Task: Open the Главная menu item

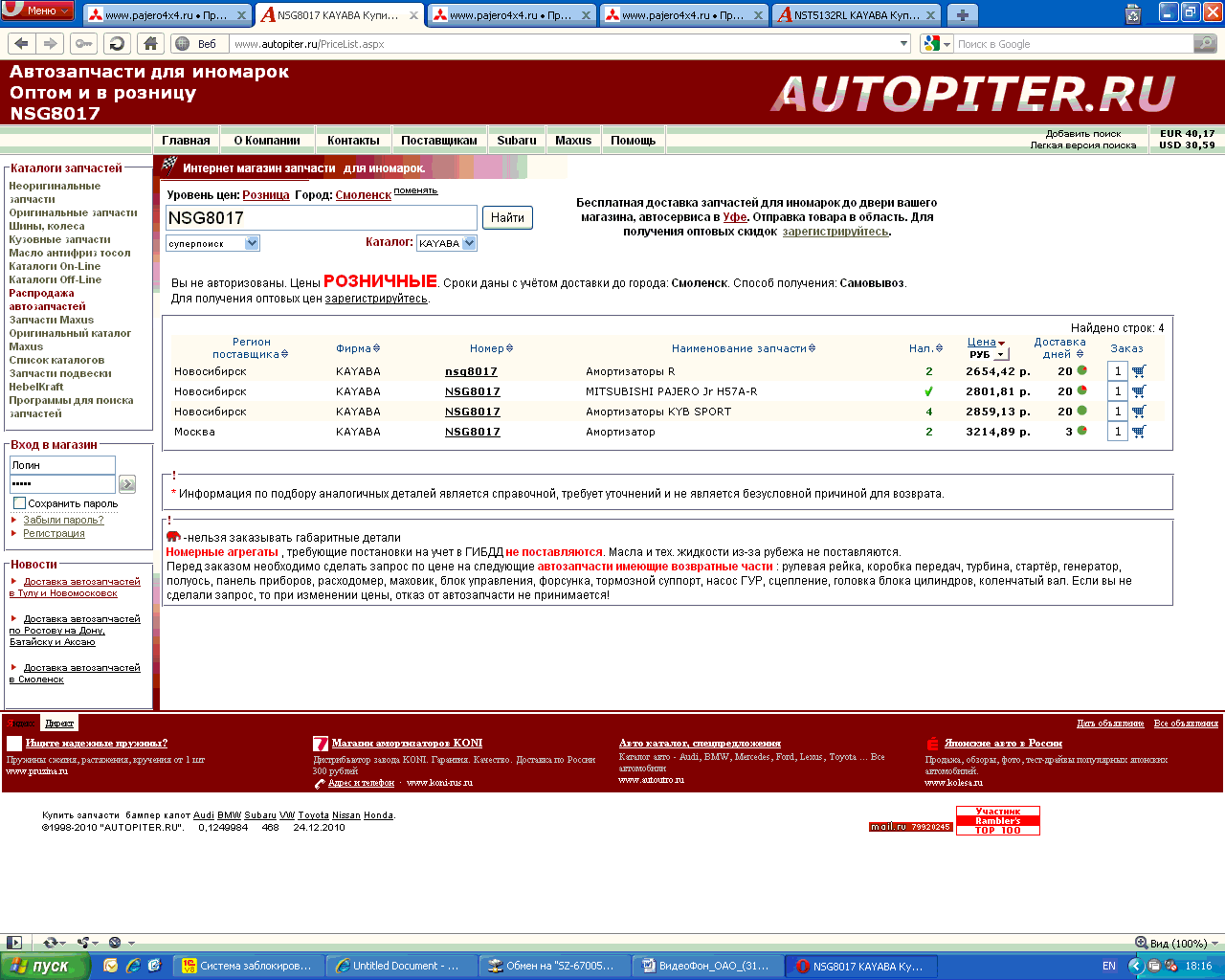Action: tap(186, 140)
